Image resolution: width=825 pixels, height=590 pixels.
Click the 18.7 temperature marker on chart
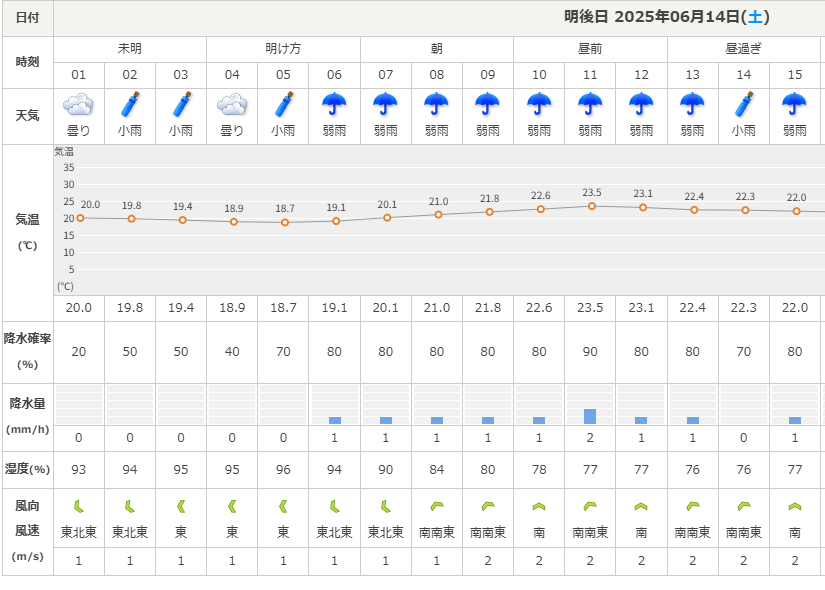tap(284, 222)
